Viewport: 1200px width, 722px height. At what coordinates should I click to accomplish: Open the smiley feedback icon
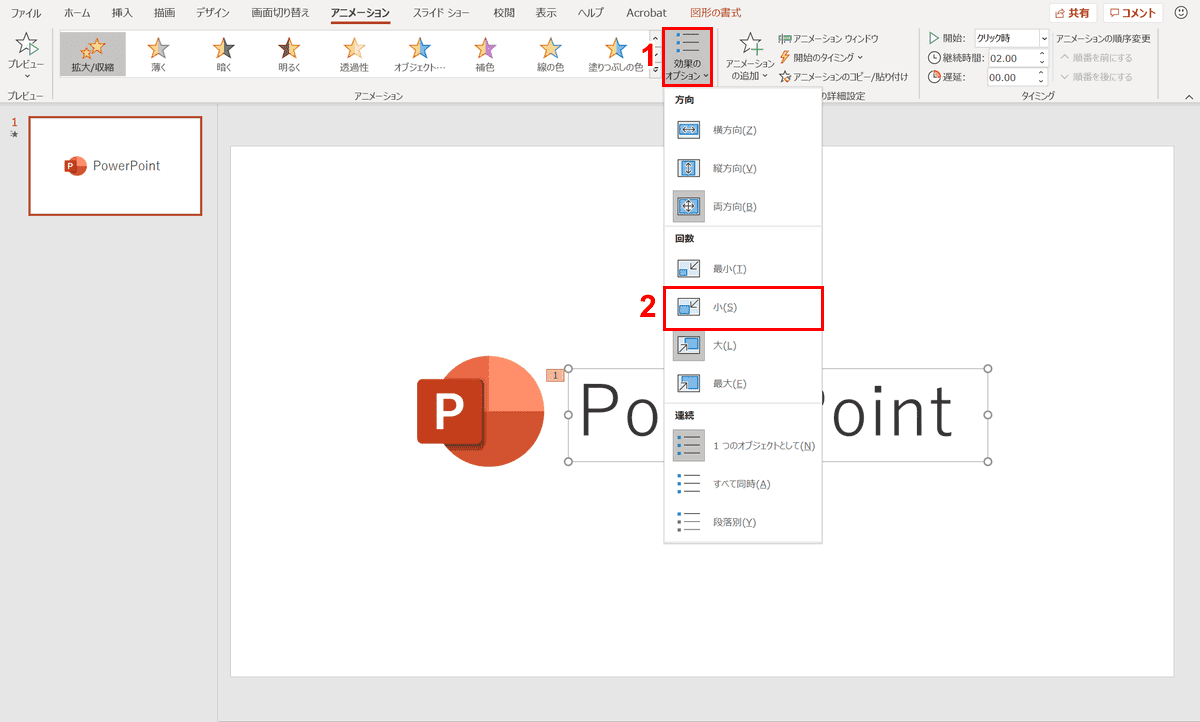1181,13
